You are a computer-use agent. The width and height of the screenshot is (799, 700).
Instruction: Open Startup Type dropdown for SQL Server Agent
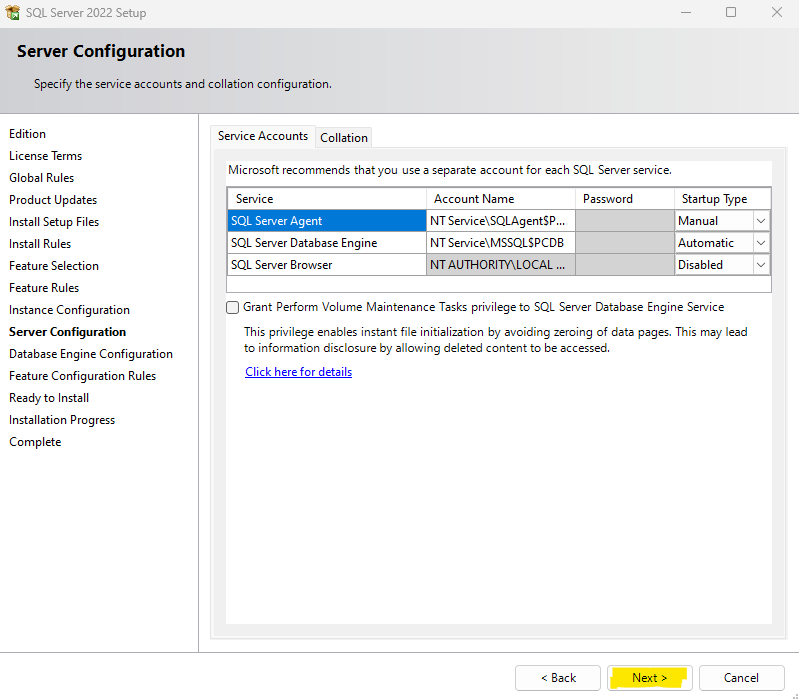pyautogui.click(x=761, y=221)
